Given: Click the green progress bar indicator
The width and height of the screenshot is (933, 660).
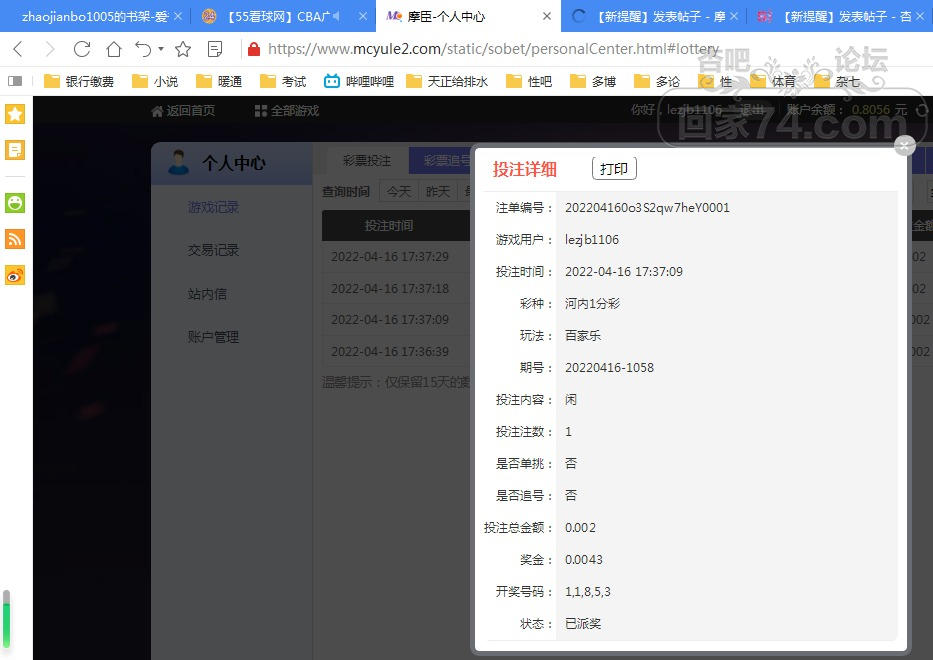Looking at the screenshot, I should click(7, 619).
